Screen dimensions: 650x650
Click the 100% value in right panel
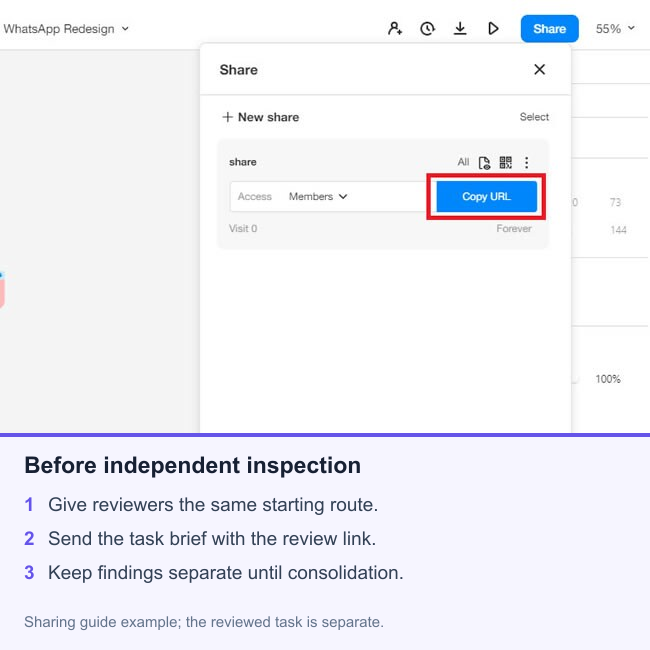pyautogui.click(x=608, y=379)
